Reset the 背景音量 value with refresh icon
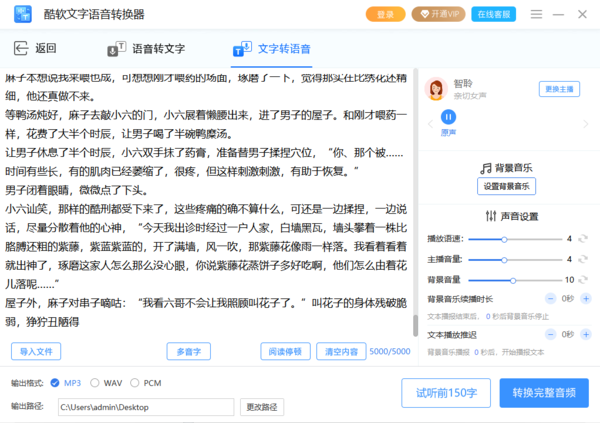The height and width of the screenshot is (423, 600). [x=581, y=279]
